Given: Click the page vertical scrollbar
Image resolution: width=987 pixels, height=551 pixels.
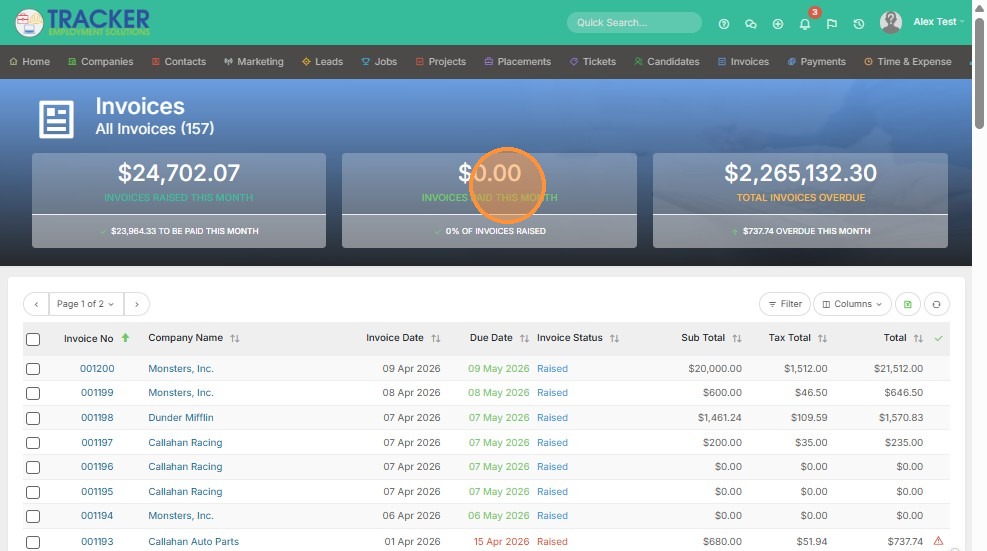Looking at the screenshot, I should [979, 73].
